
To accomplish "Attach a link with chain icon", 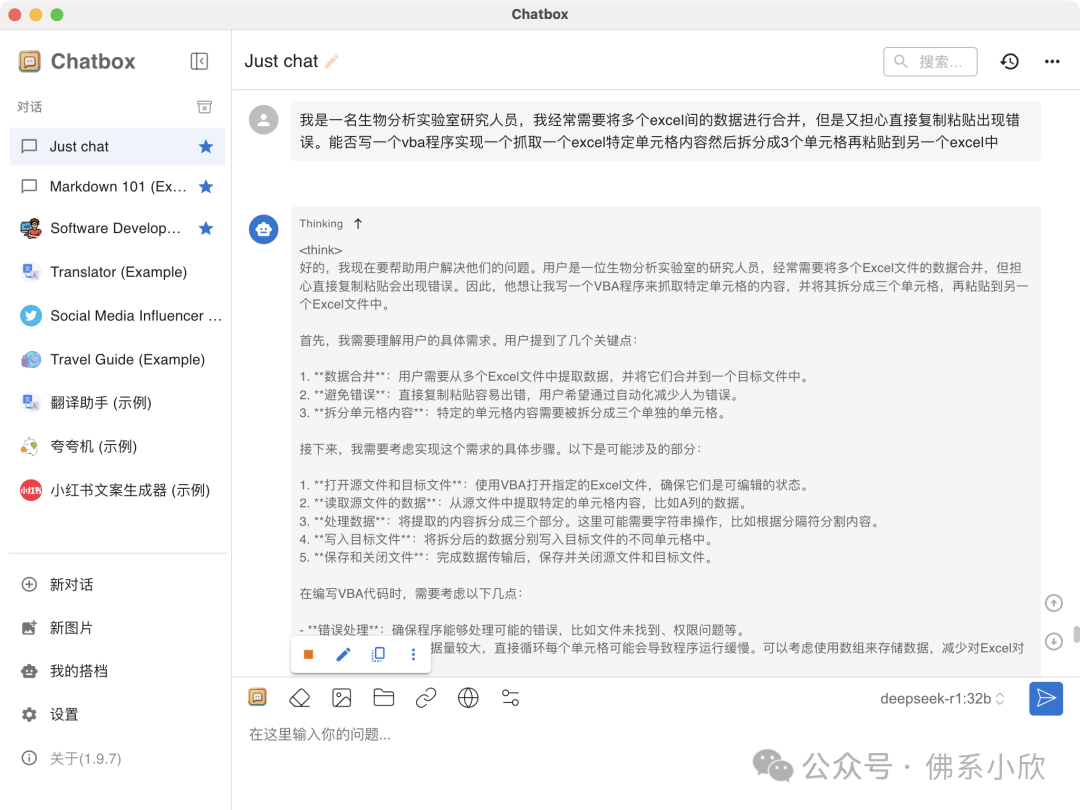I will point(426,698).
